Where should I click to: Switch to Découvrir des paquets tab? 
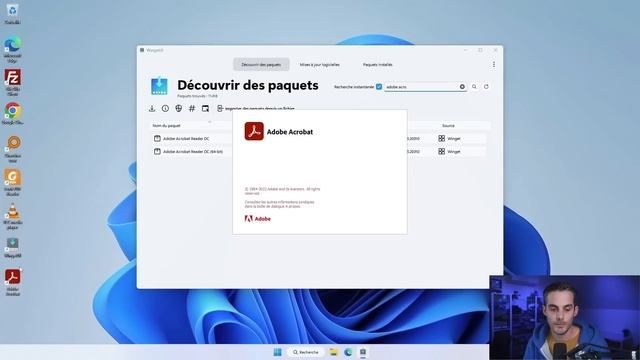261,64
